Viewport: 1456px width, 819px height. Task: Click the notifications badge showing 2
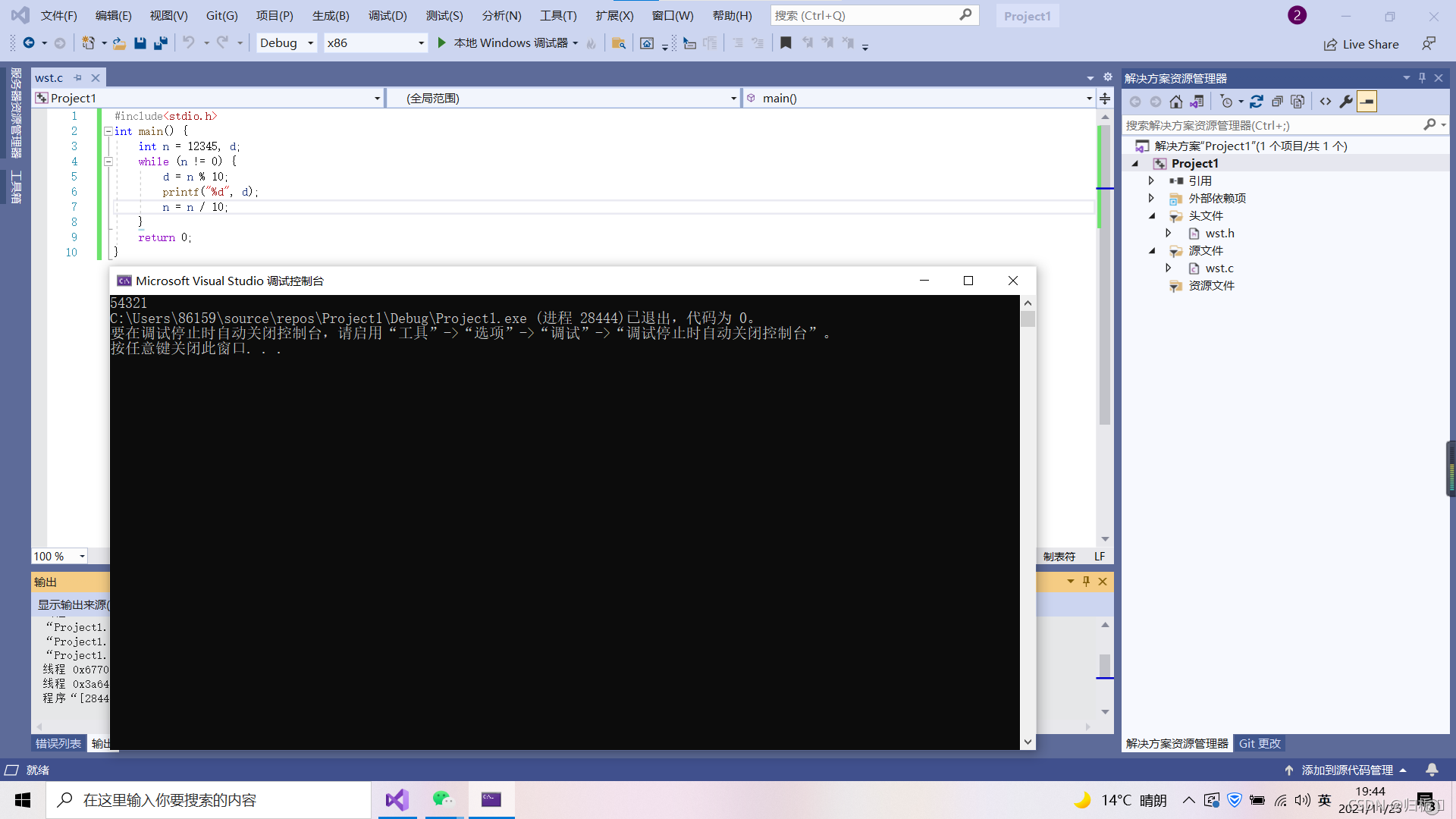coord(1297,15)
